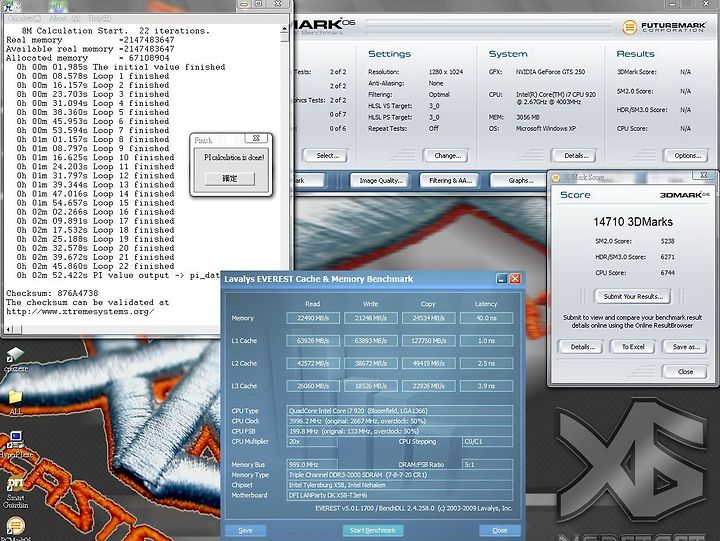The width and height of the screenshot is (720, 541).
Task: Open Options... under the Results section
Action: [687, 156]
